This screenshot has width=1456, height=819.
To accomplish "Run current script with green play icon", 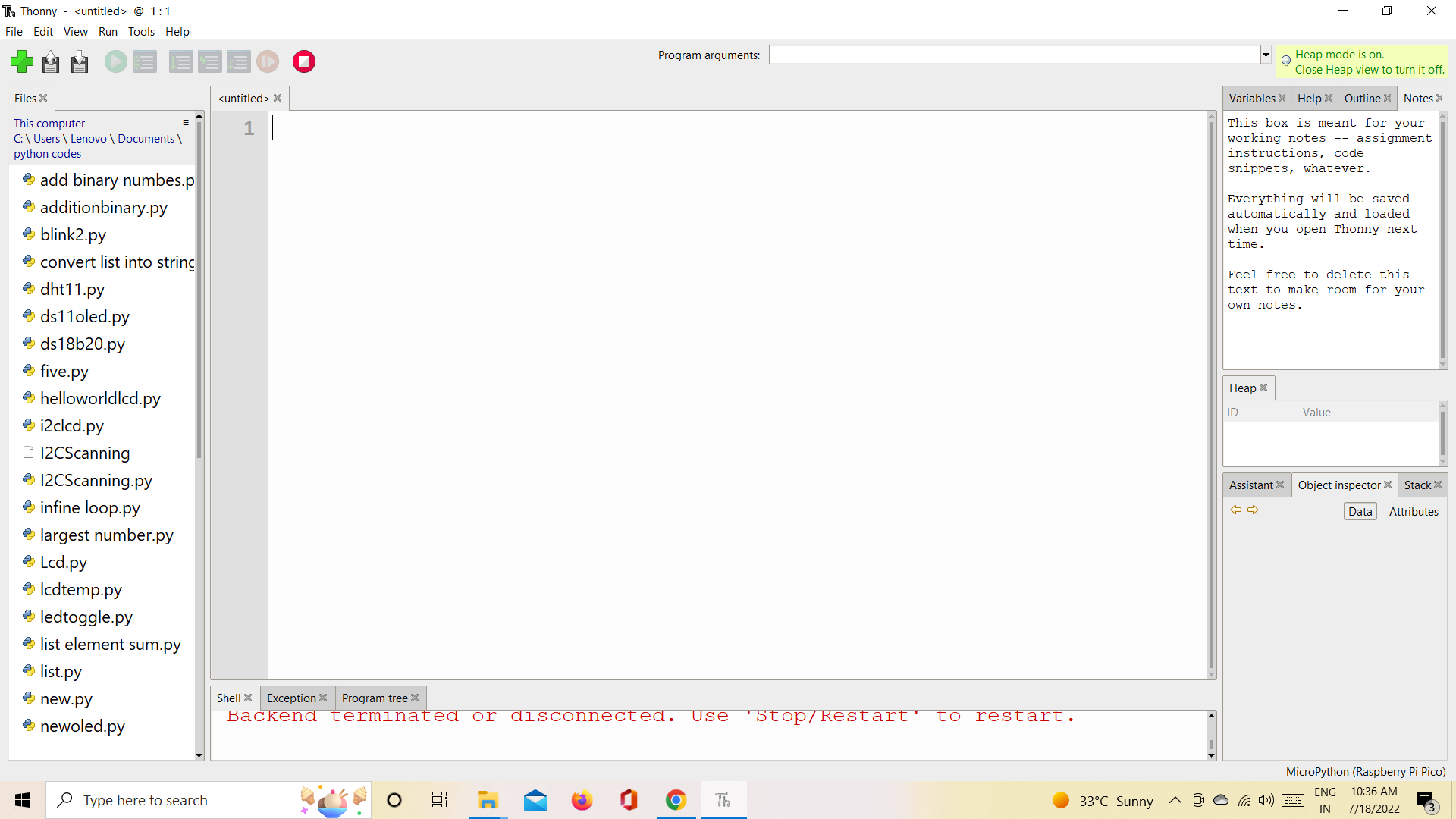I will pyautogui.click(x=115, y=61).
